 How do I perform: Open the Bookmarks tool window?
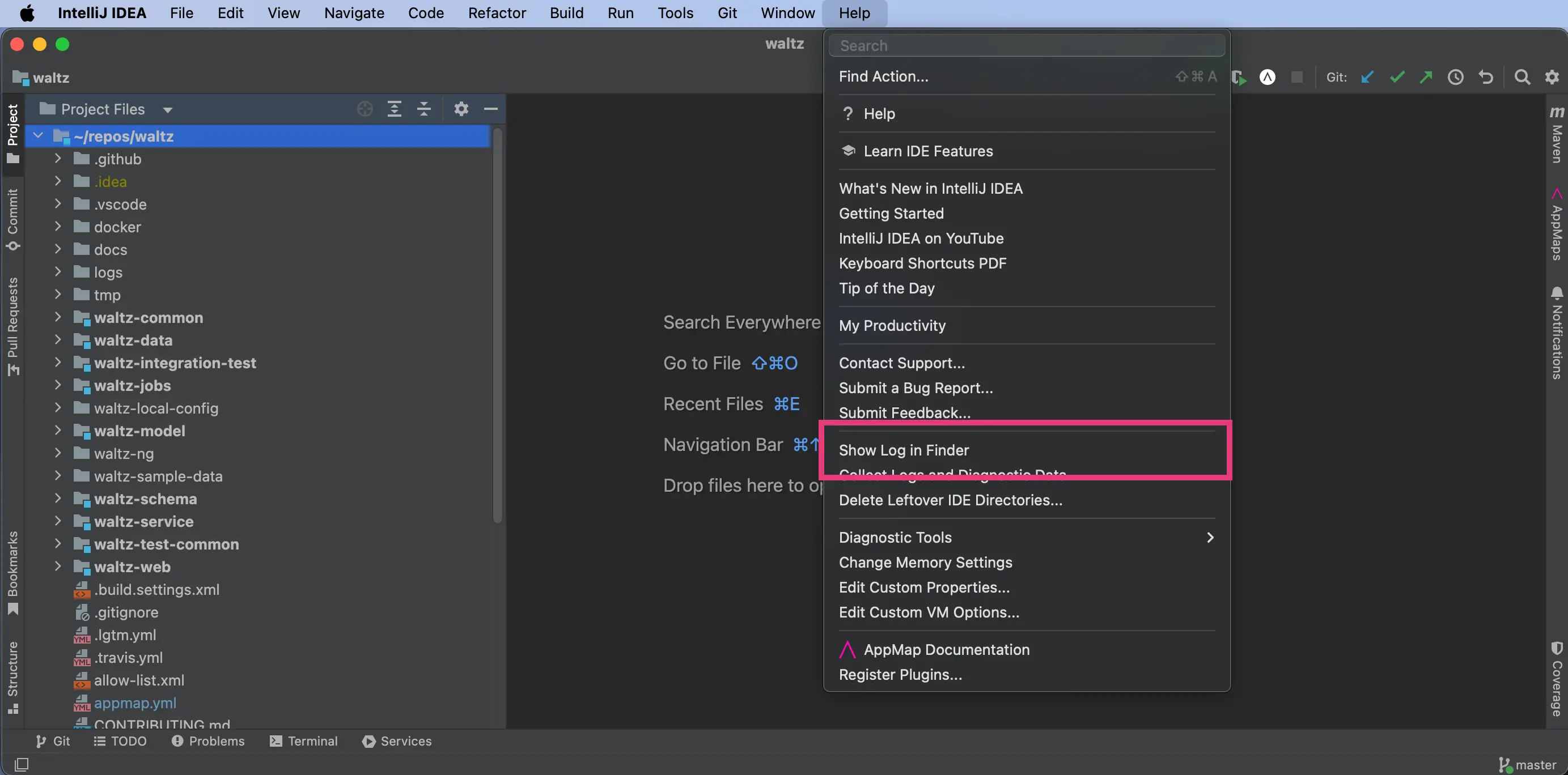tap(13, 573)
